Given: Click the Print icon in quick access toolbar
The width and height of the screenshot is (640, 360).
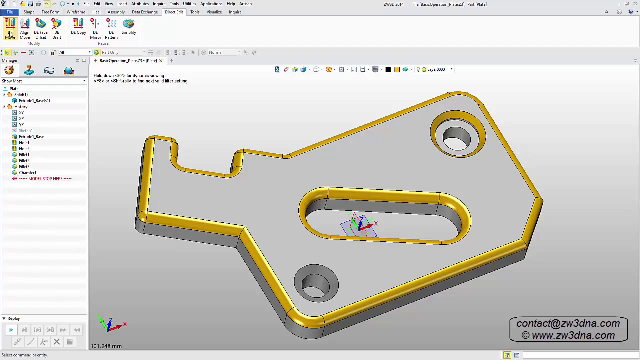Looking at the screenshot, I should pyautogui.click(x=38, y=4).
